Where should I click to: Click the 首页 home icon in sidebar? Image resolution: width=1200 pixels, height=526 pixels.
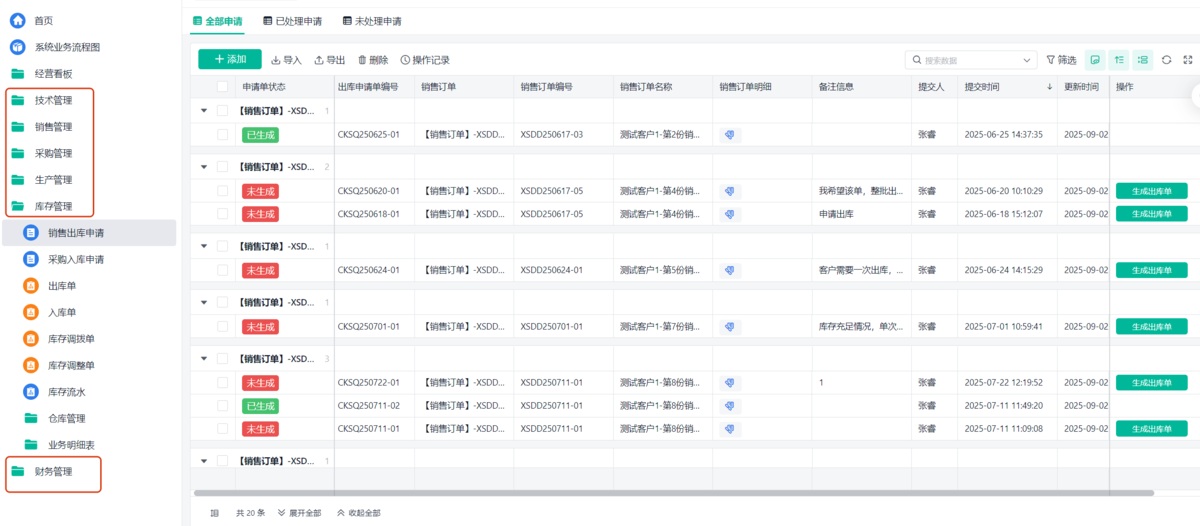click(17, 20)
